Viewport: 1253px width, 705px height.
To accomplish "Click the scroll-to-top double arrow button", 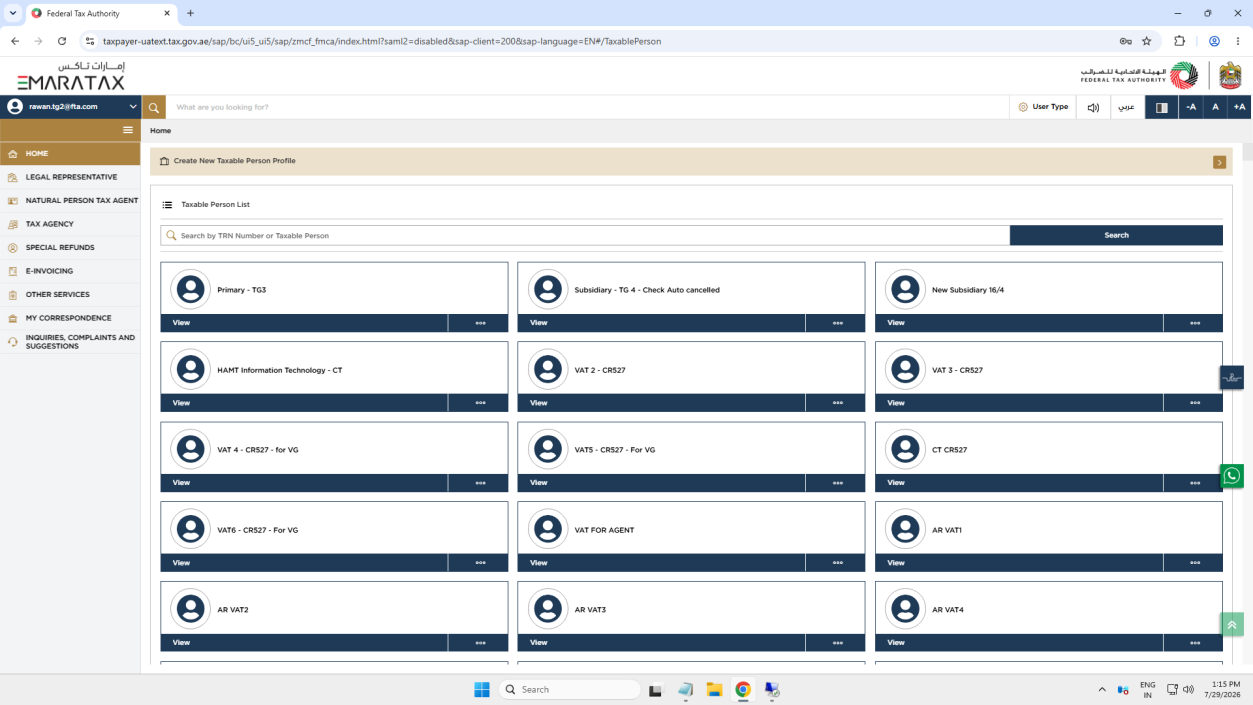I will pyautogui.click(x=1232, y=625).
